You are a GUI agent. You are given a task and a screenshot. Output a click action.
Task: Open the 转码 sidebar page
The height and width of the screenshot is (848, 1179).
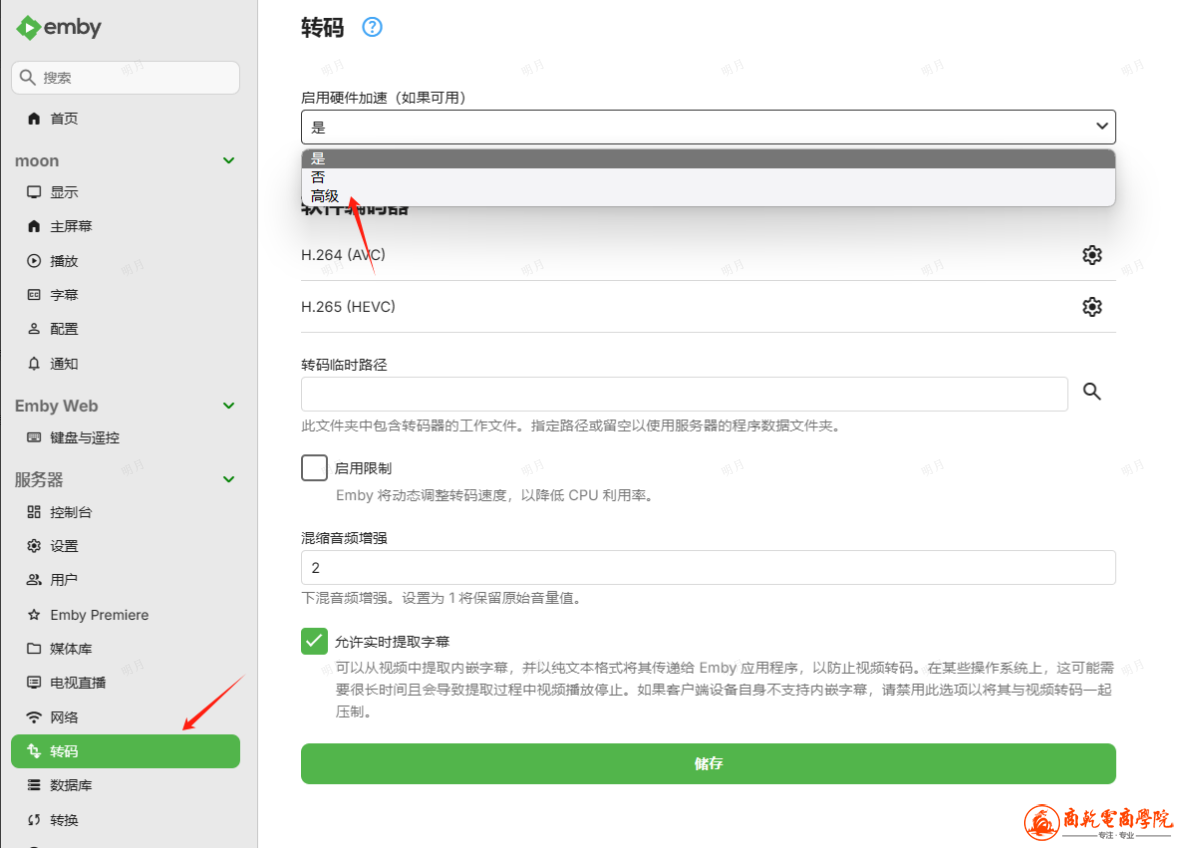click(x=126, y=751)
